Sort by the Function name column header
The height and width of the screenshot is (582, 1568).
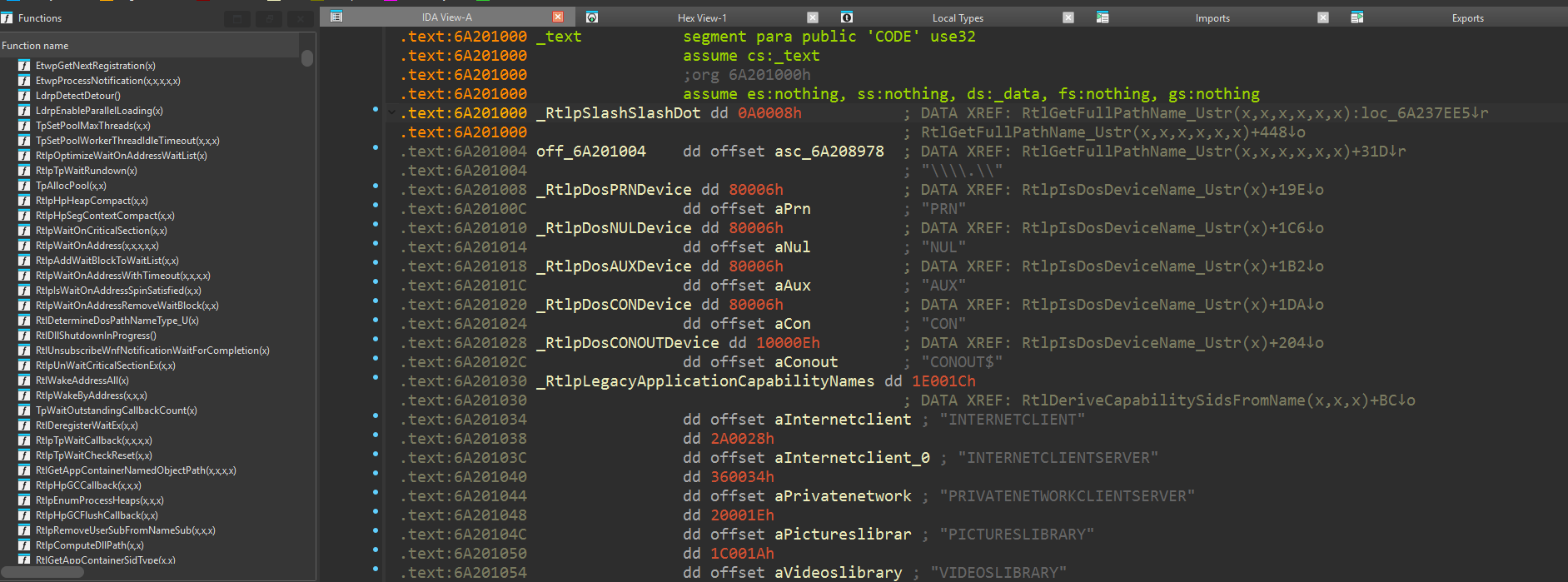(x=149, y=46)
